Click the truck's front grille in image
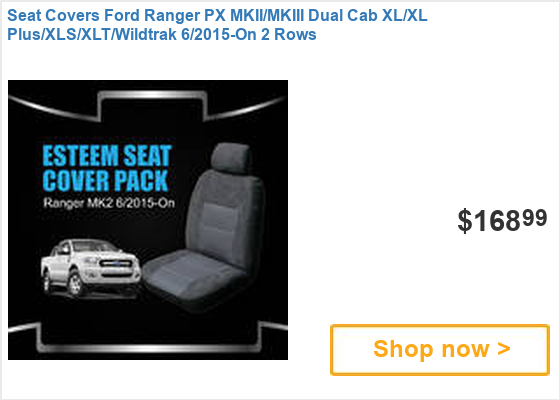 (116, 266)
